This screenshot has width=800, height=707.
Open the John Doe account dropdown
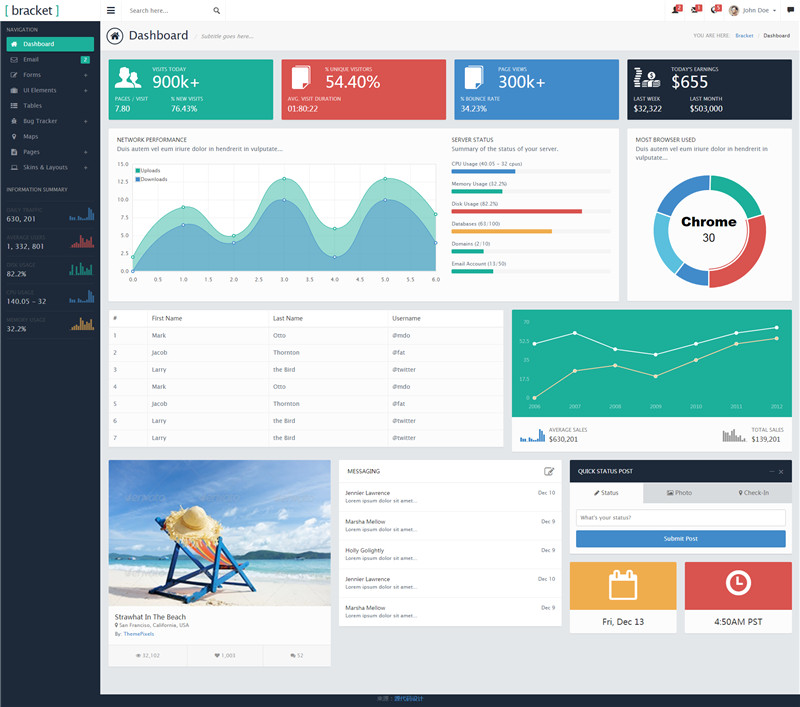(755, 10)
